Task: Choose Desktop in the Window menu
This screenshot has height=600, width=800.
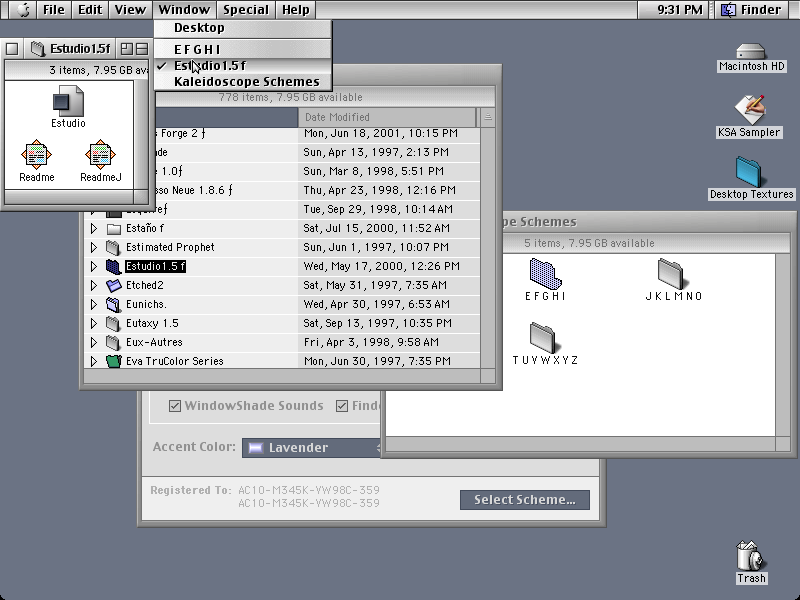Action: 243,28
